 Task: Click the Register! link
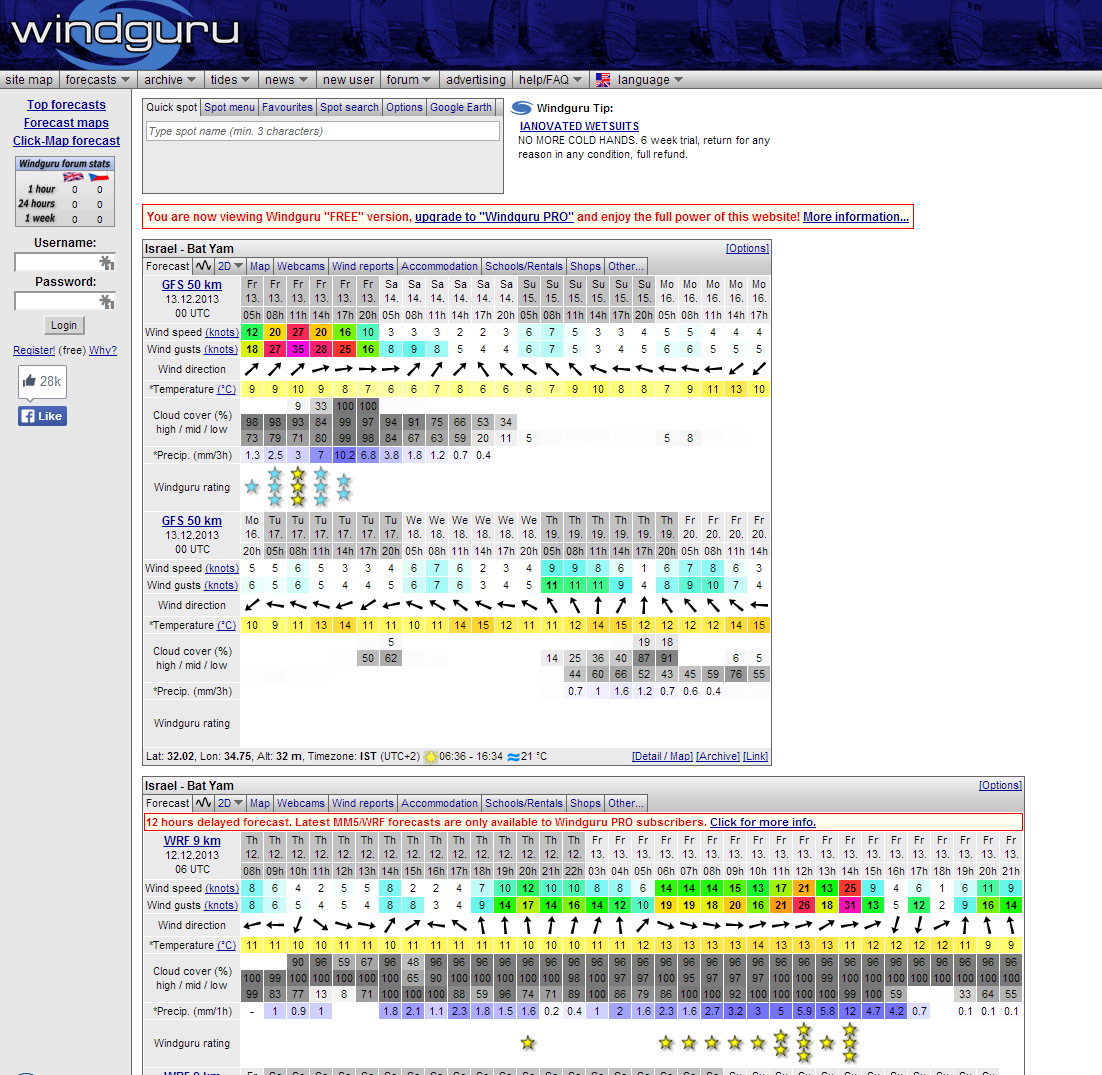tap(34, 351)
